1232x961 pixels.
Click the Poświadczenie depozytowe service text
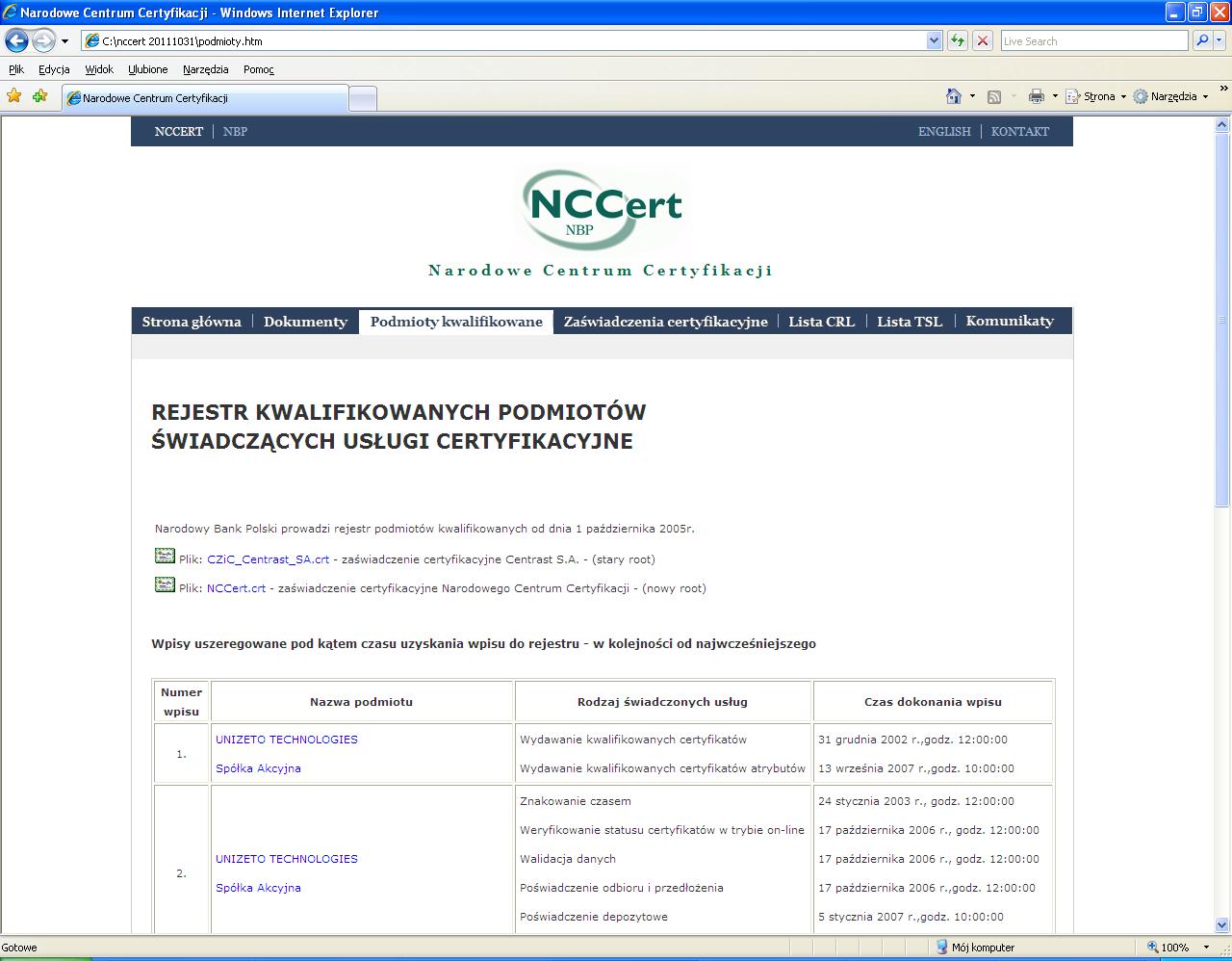(594, 917)
